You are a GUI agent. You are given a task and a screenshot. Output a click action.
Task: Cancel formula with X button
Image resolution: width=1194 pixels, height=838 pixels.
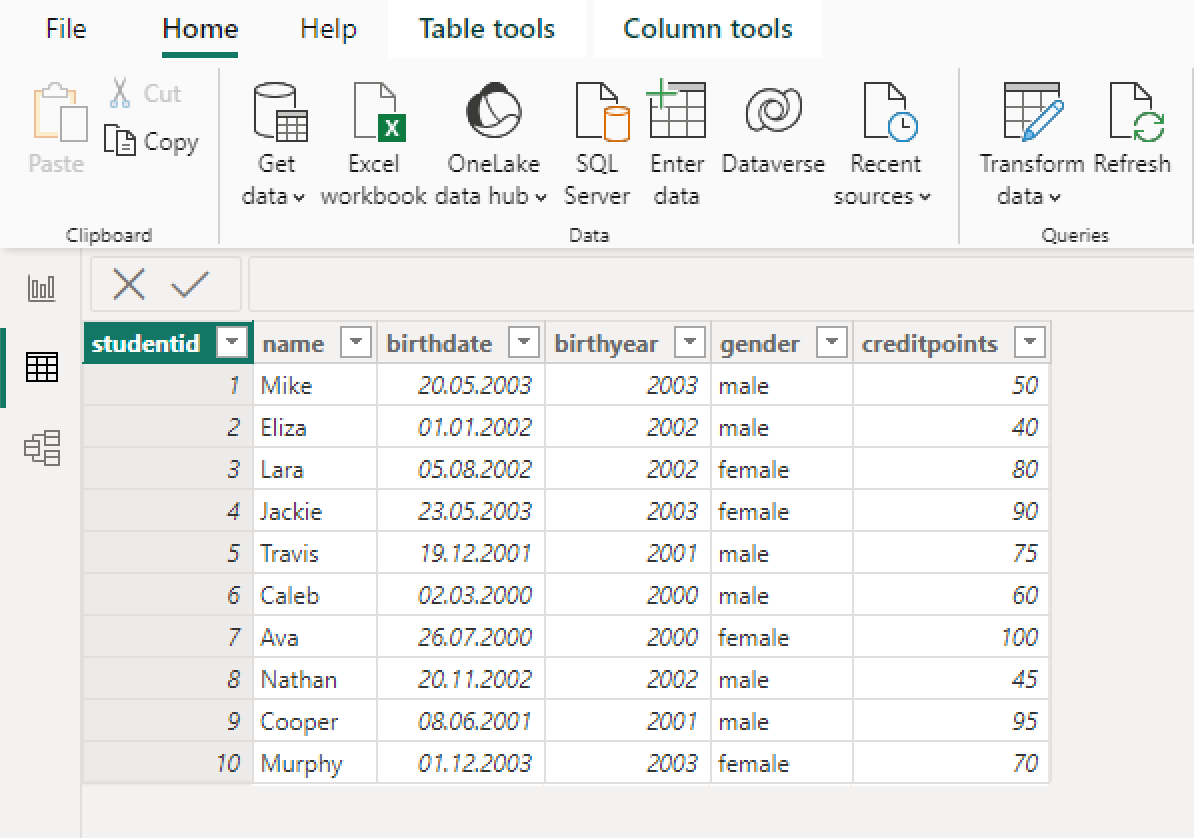click(129, 285)
